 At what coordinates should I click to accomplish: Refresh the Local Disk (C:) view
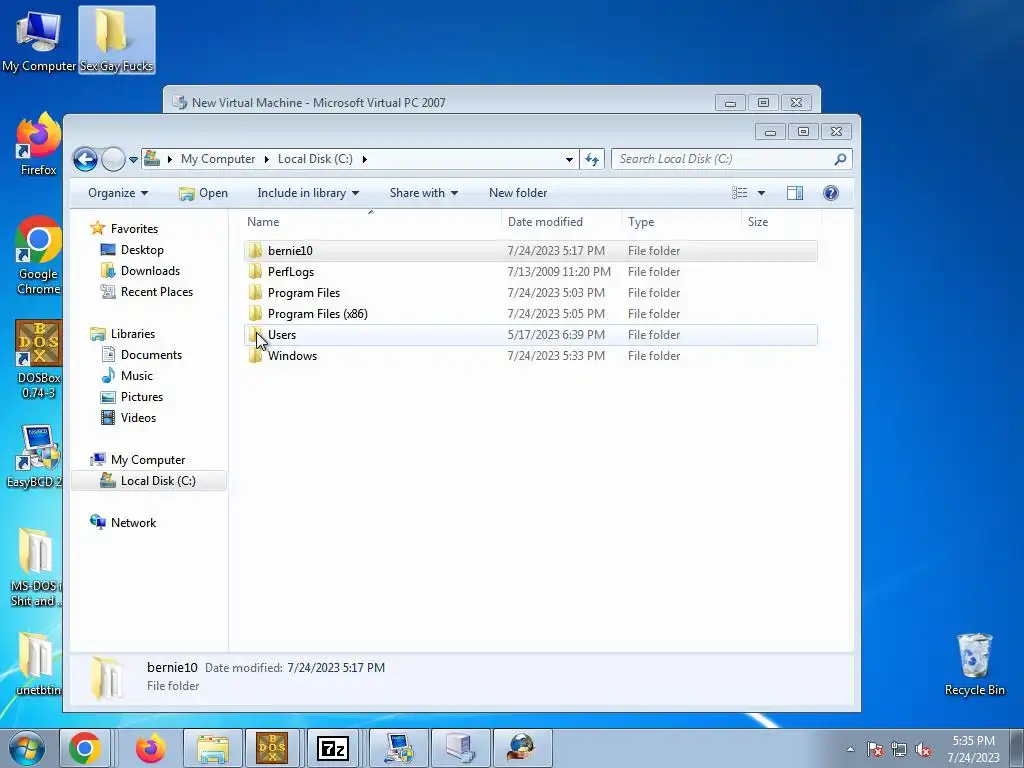(x=592, y=159)
